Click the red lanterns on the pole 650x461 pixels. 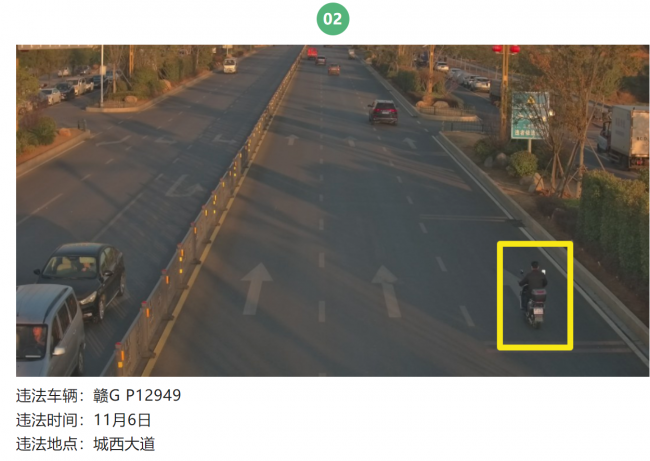coord(506,49)
